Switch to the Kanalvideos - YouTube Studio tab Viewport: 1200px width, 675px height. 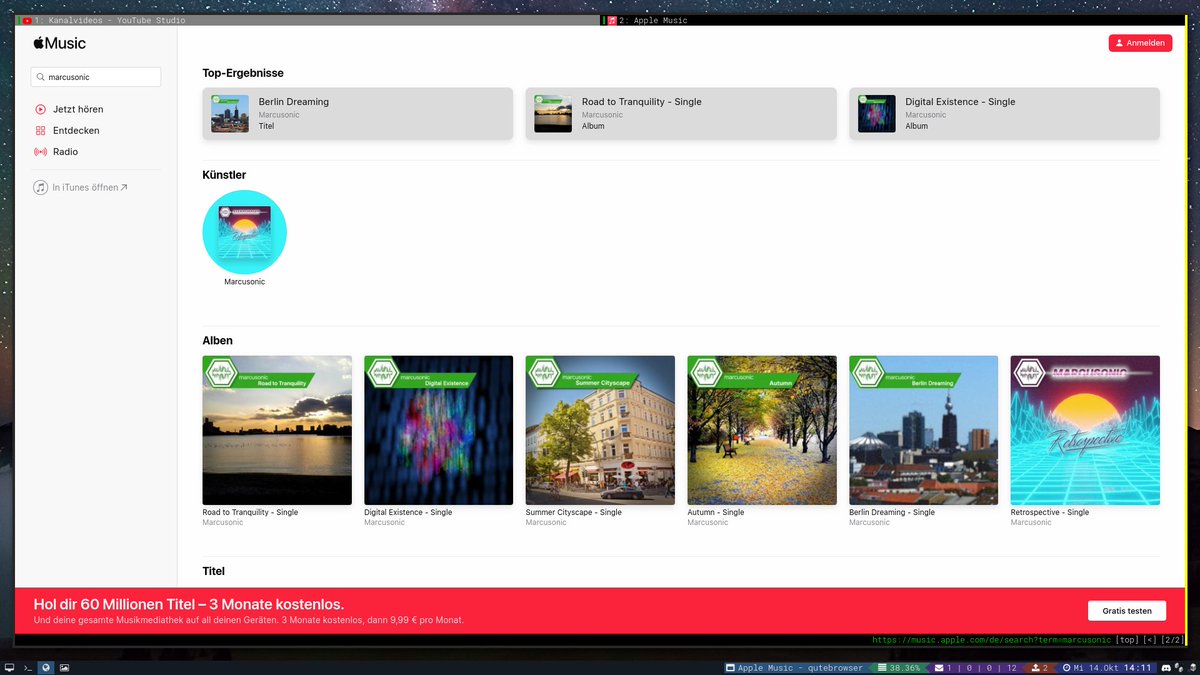click(307, 20)
